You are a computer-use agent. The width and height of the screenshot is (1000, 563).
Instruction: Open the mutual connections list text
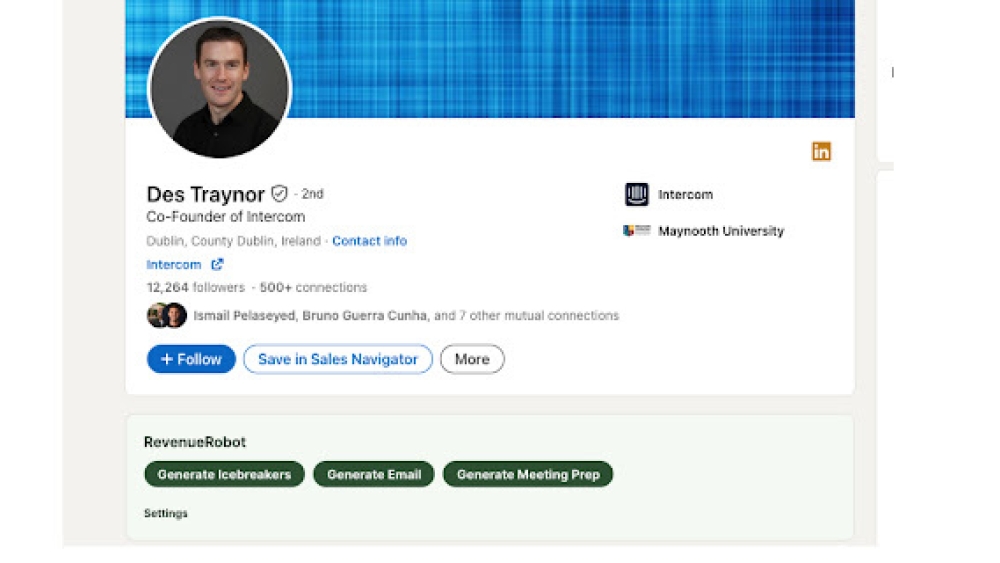tap(406, 316)
